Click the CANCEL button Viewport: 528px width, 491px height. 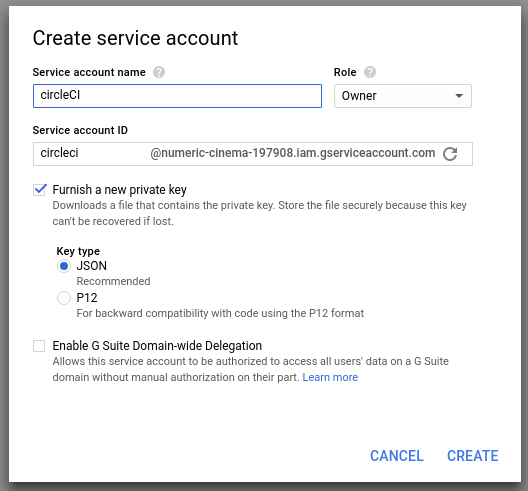point(397,456)
